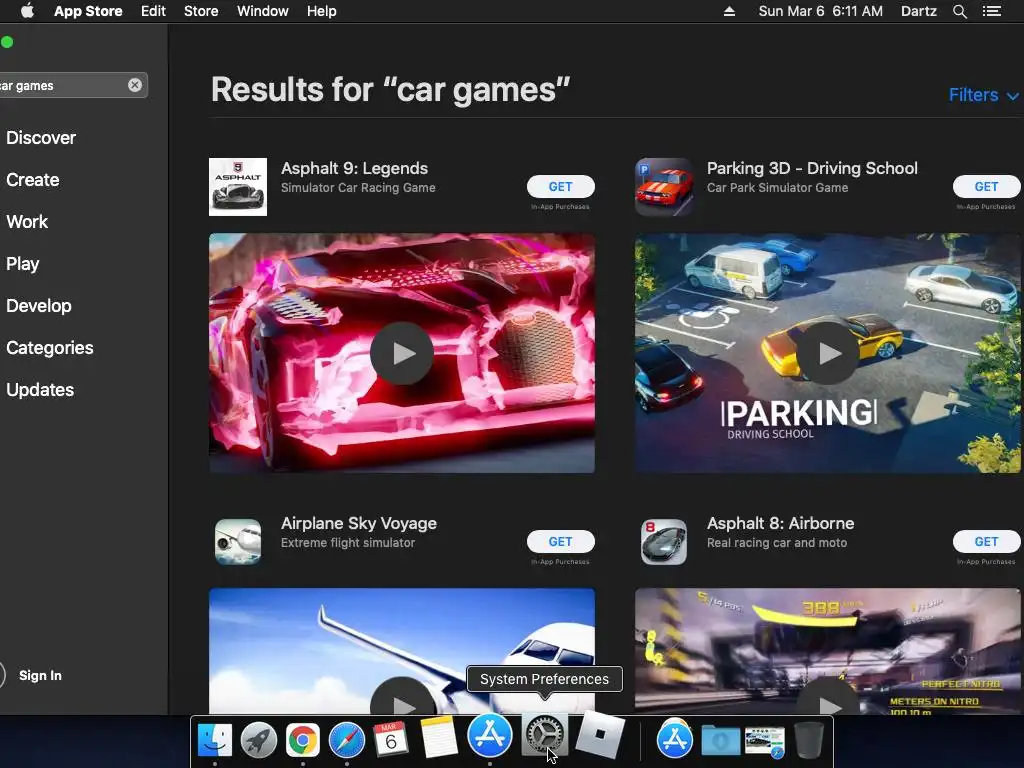
Task: Open Google Chrome from the Dock
Action: [x=302, y=739]
